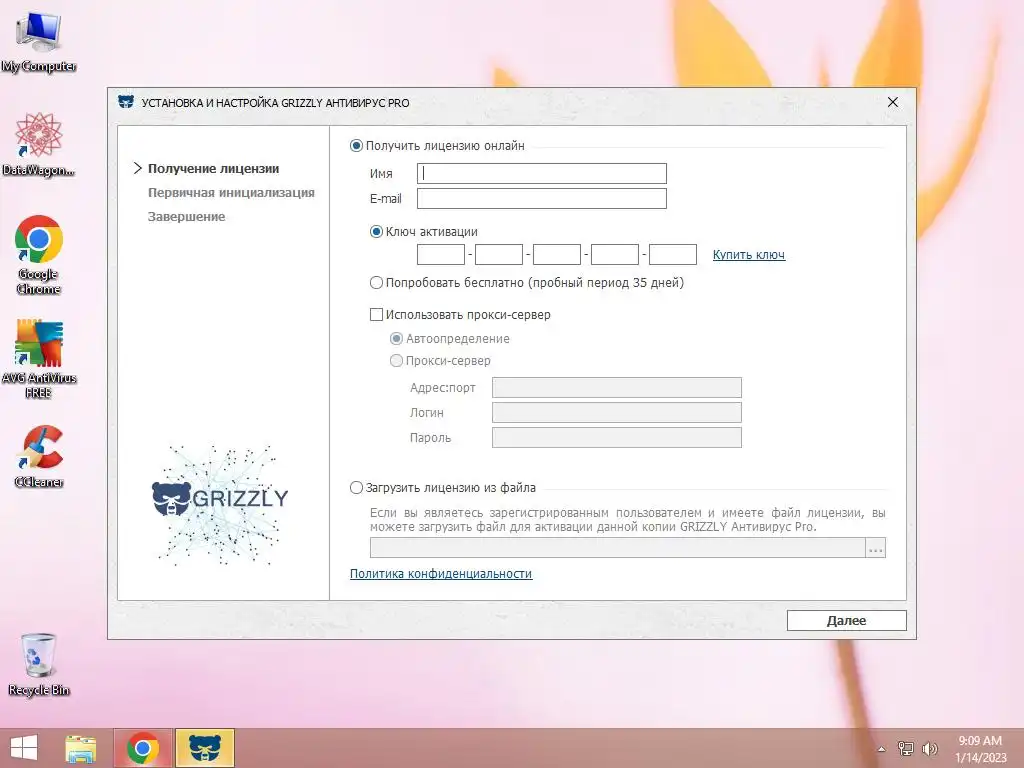Close the Grizzly setup window
Screen dimensions: 1024x768
(893, 102)
